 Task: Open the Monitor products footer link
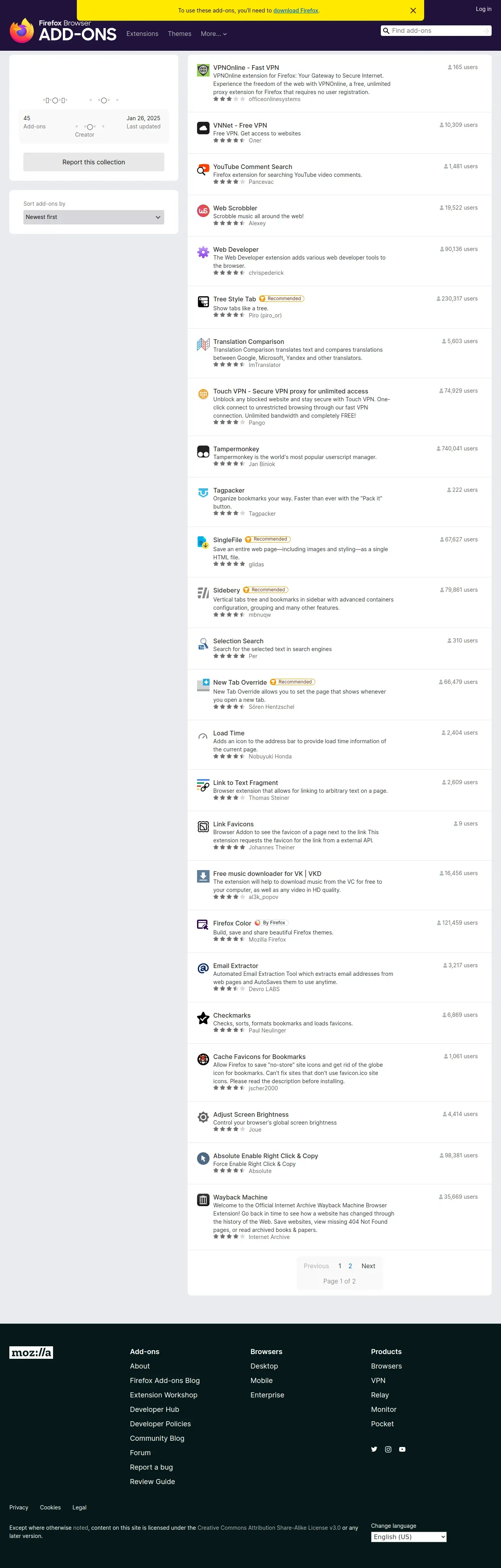pyautogui.click(x=384, y=1410)
